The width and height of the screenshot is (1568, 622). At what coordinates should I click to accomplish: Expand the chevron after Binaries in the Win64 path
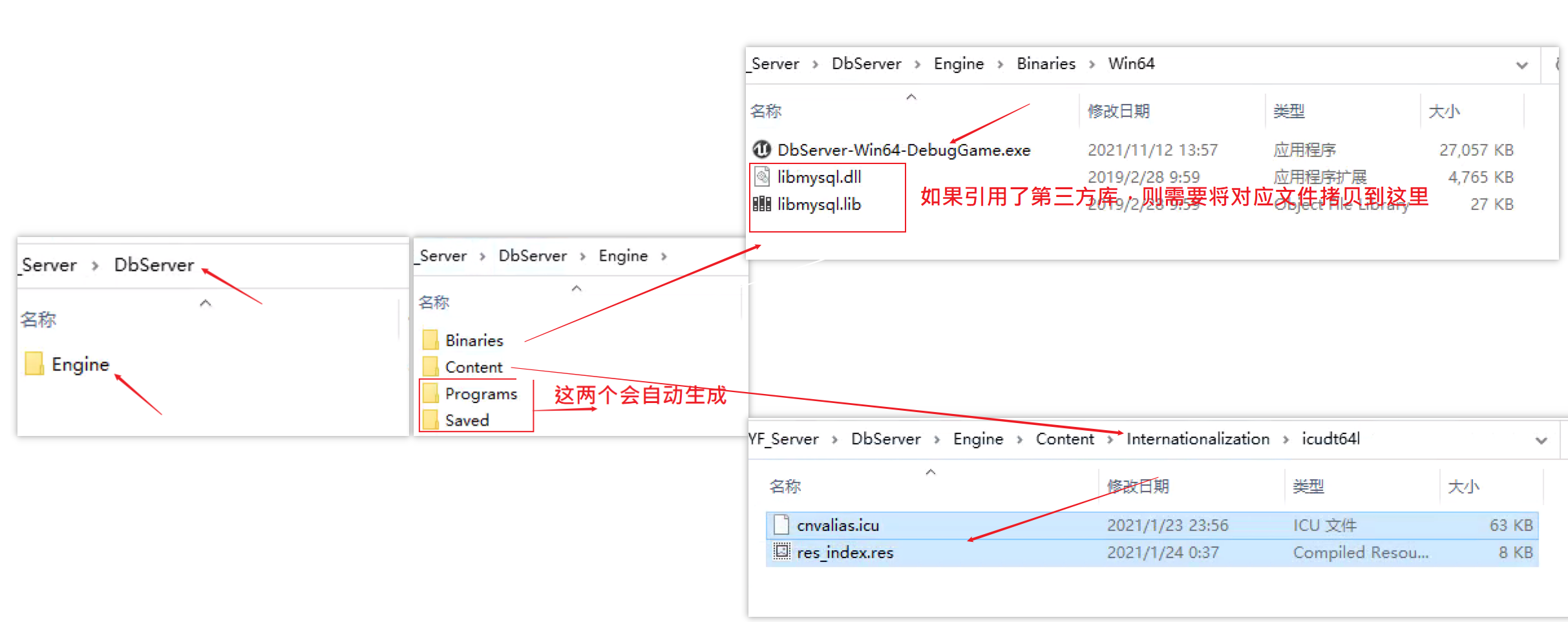(x=1092, y=64)
